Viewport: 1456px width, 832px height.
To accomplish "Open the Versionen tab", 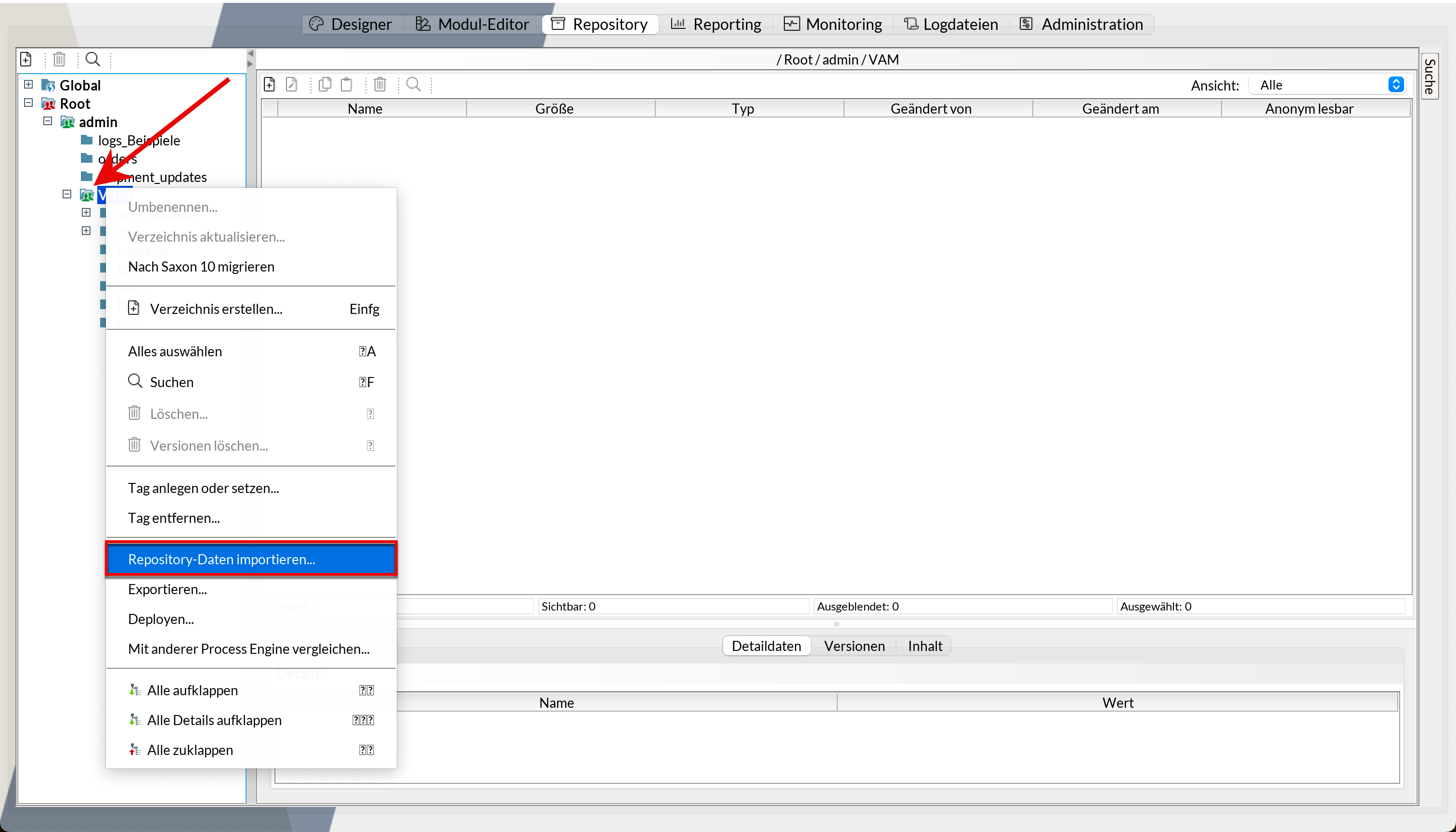I will point(854,646).
